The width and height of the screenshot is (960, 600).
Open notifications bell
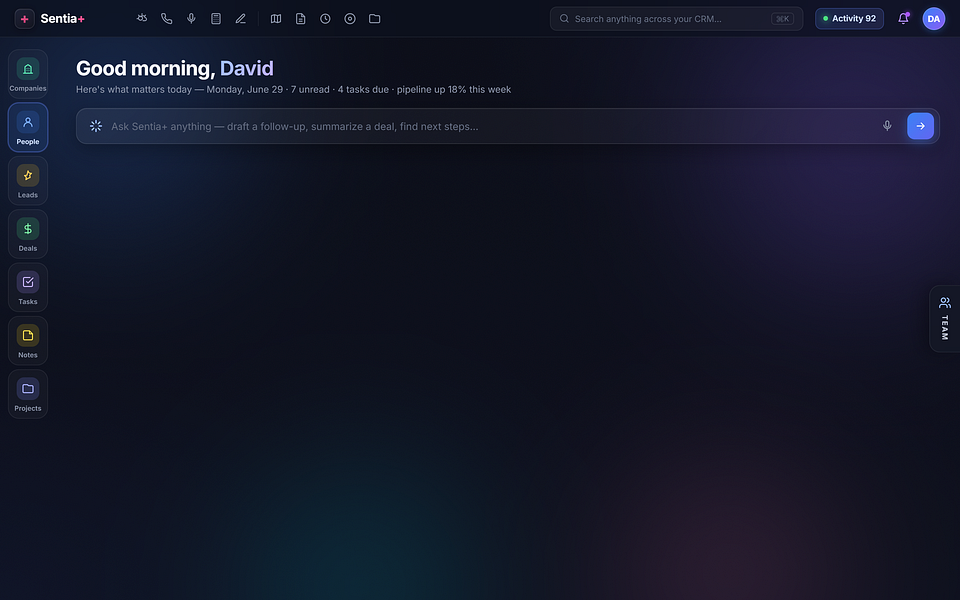coord(903,18)
